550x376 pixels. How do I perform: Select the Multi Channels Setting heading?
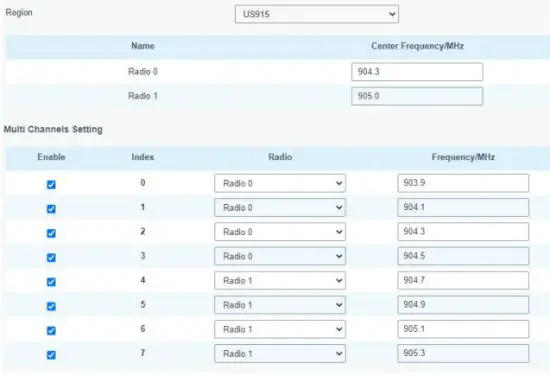pos(53,129)
